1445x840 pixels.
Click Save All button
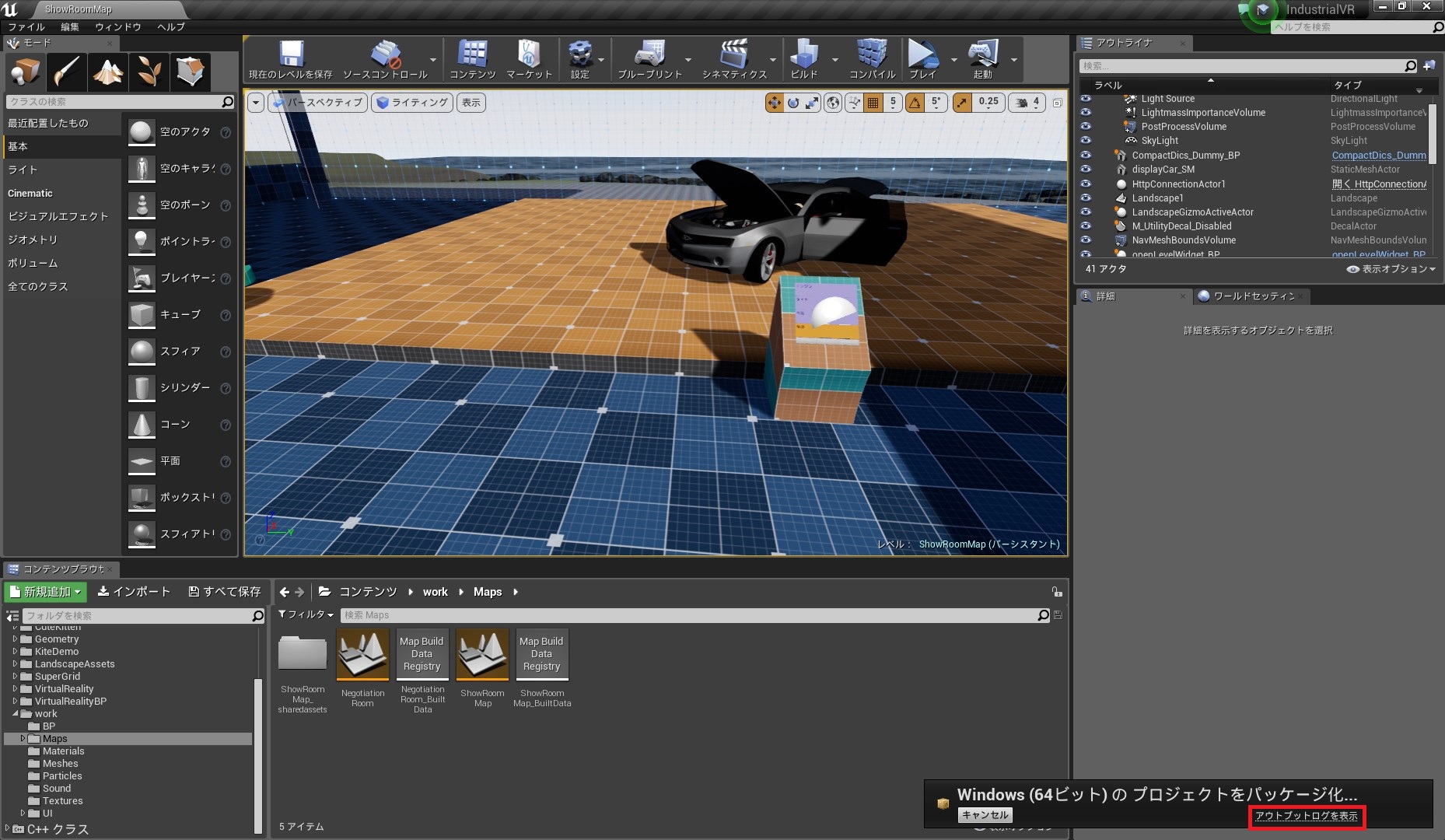tap(225, 592)
